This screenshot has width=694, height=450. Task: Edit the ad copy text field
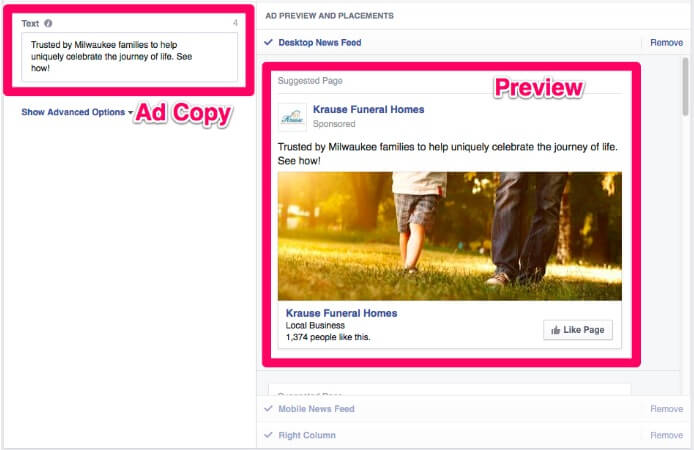[x=130, y=57]
